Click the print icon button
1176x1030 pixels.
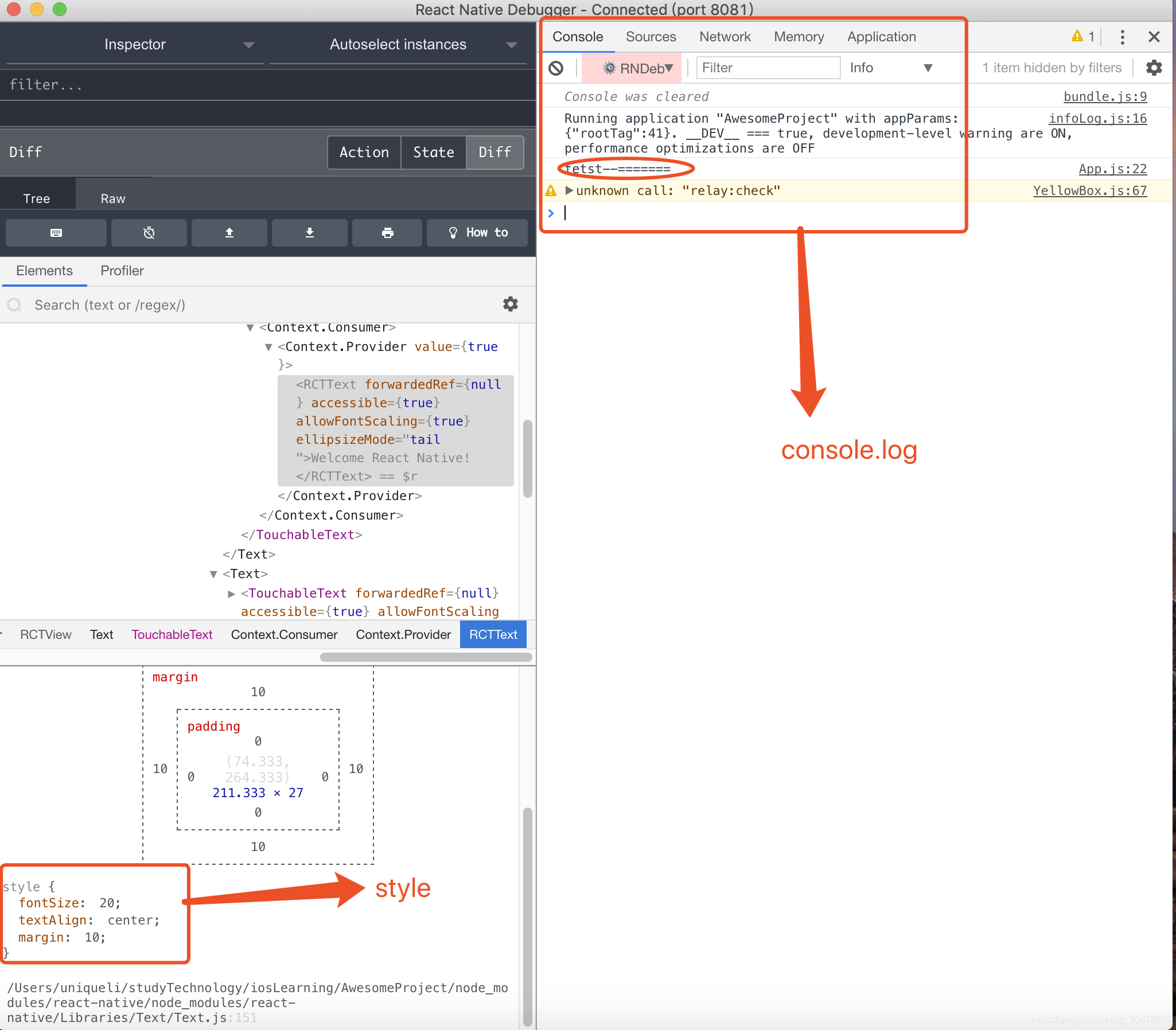[387, 233]
